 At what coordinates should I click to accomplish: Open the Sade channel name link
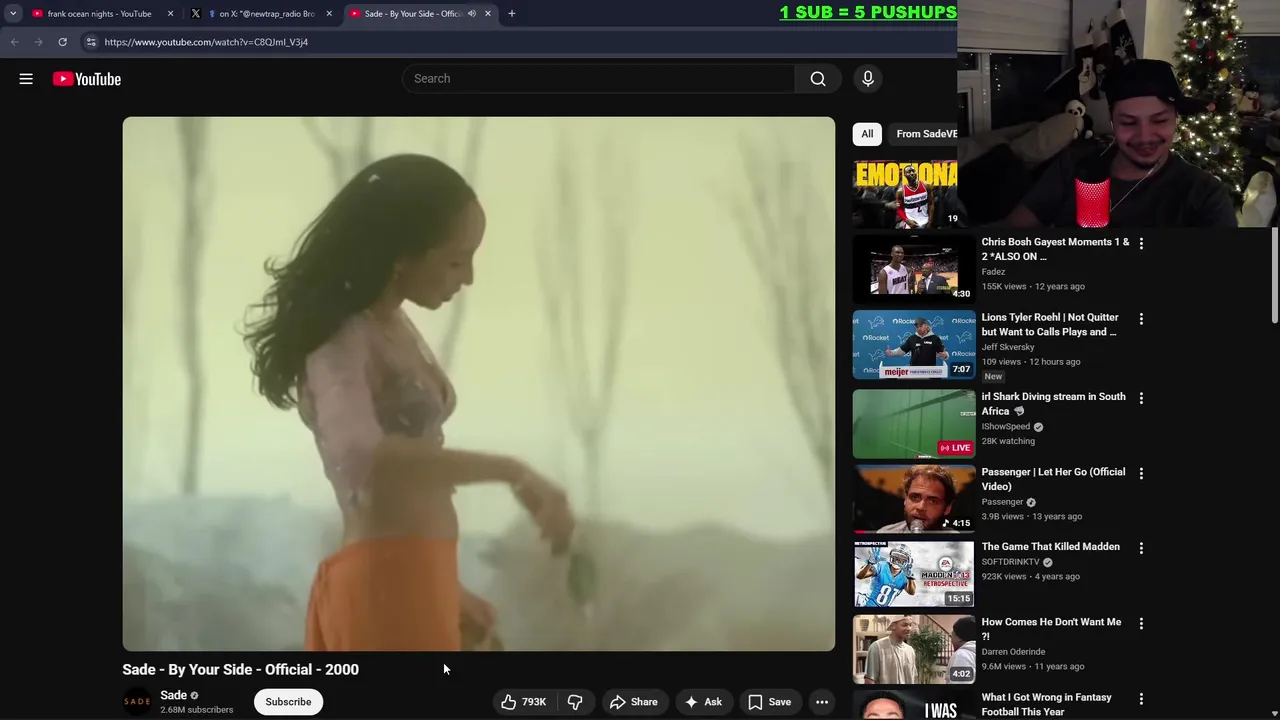point(174,695)
